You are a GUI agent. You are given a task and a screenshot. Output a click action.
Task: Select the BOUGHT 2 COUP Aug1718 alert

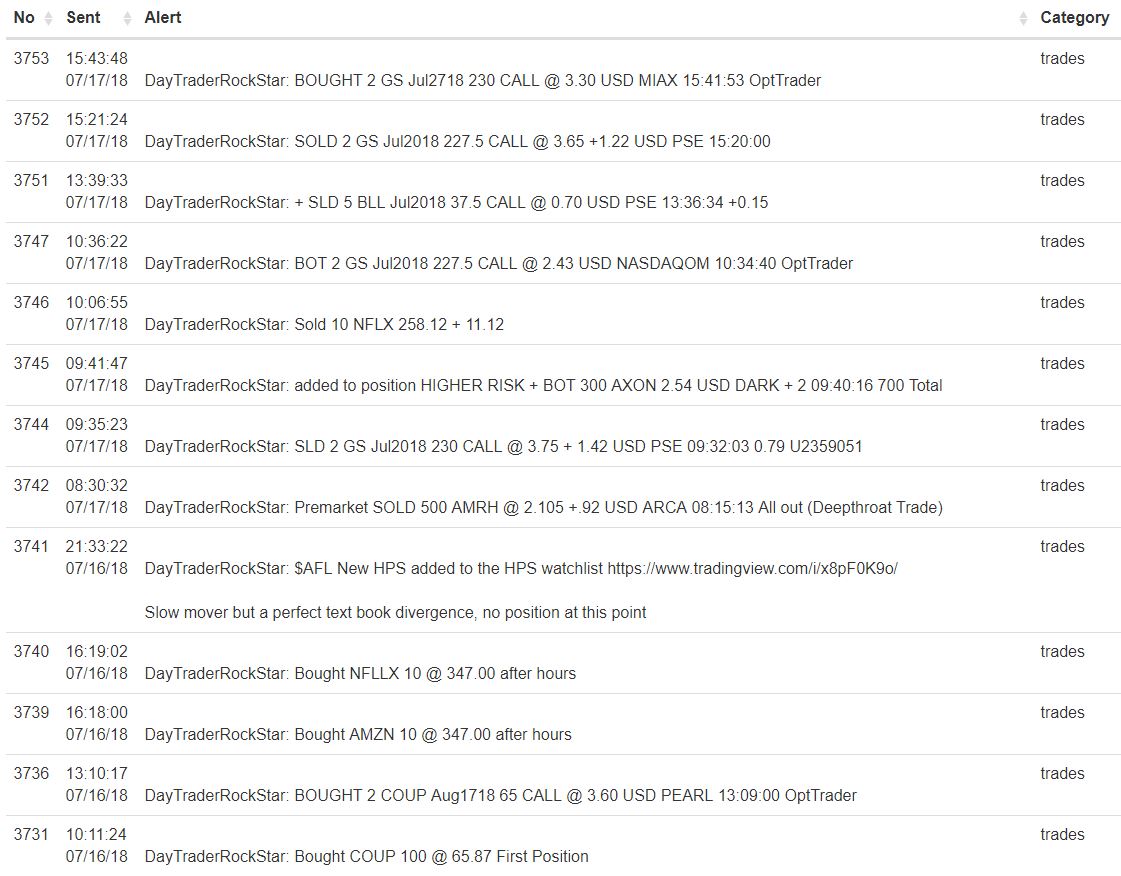(x=500, y=796)
